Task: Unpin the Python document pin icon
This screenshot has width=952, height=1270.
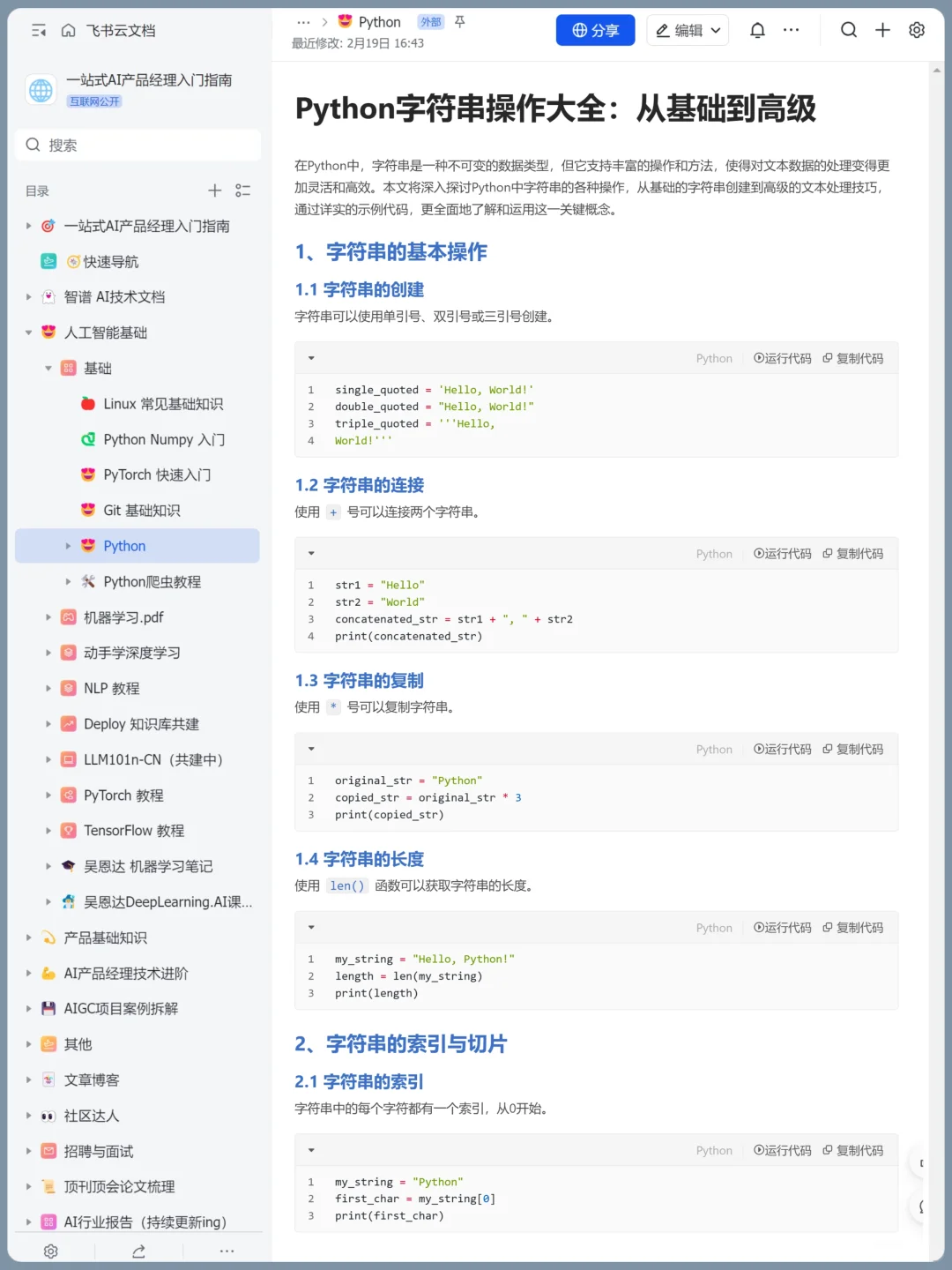Action: [x=459, y=21]
